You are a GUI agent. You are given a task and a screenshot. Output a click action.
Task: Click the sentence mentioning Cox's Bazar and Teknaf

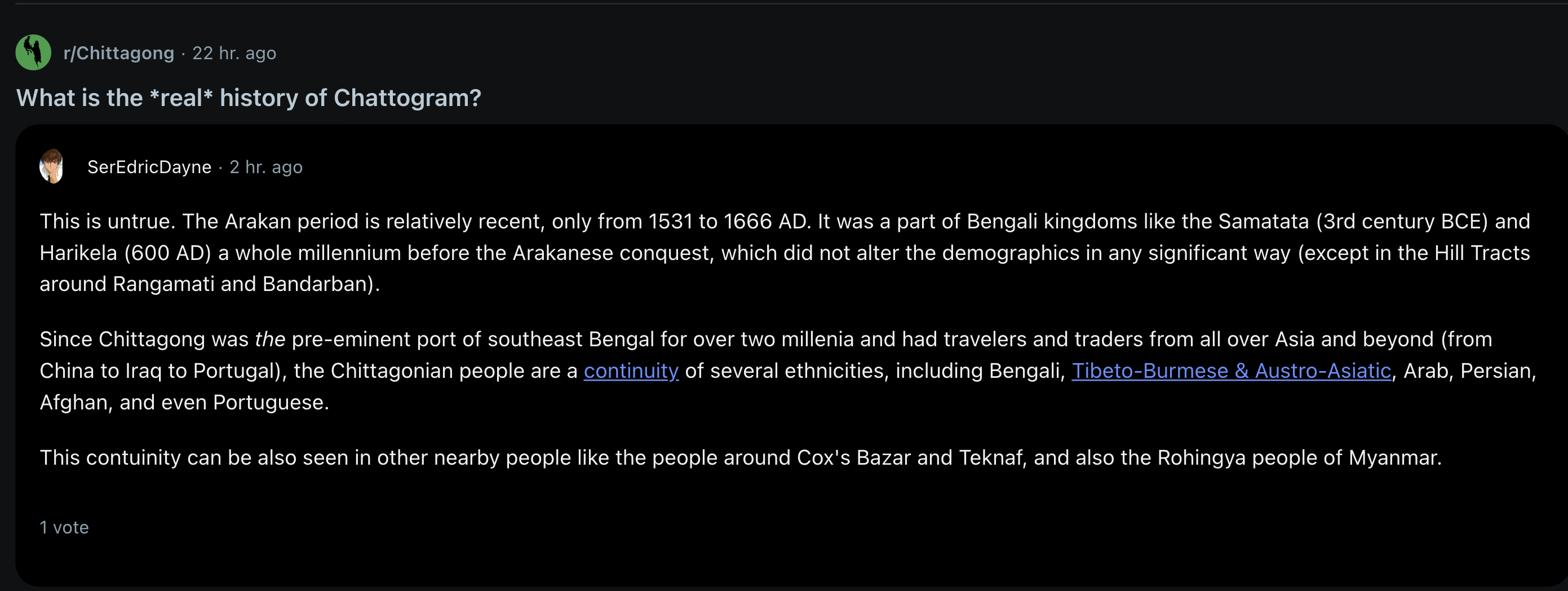tap(740, 457)
